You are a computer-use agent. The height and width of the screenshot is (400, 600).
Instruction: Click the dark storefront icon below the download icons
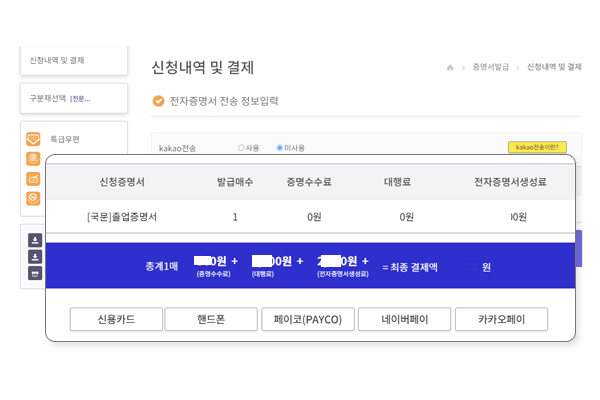click(35, 273)
